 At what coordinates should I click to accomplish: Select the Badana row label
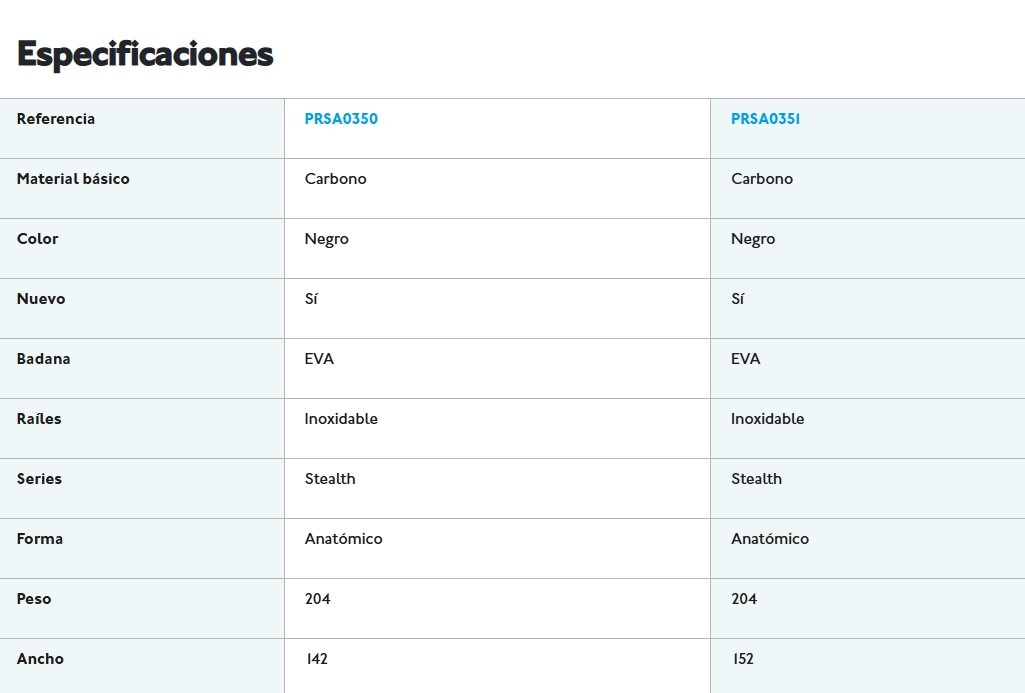tap(44, 359)
